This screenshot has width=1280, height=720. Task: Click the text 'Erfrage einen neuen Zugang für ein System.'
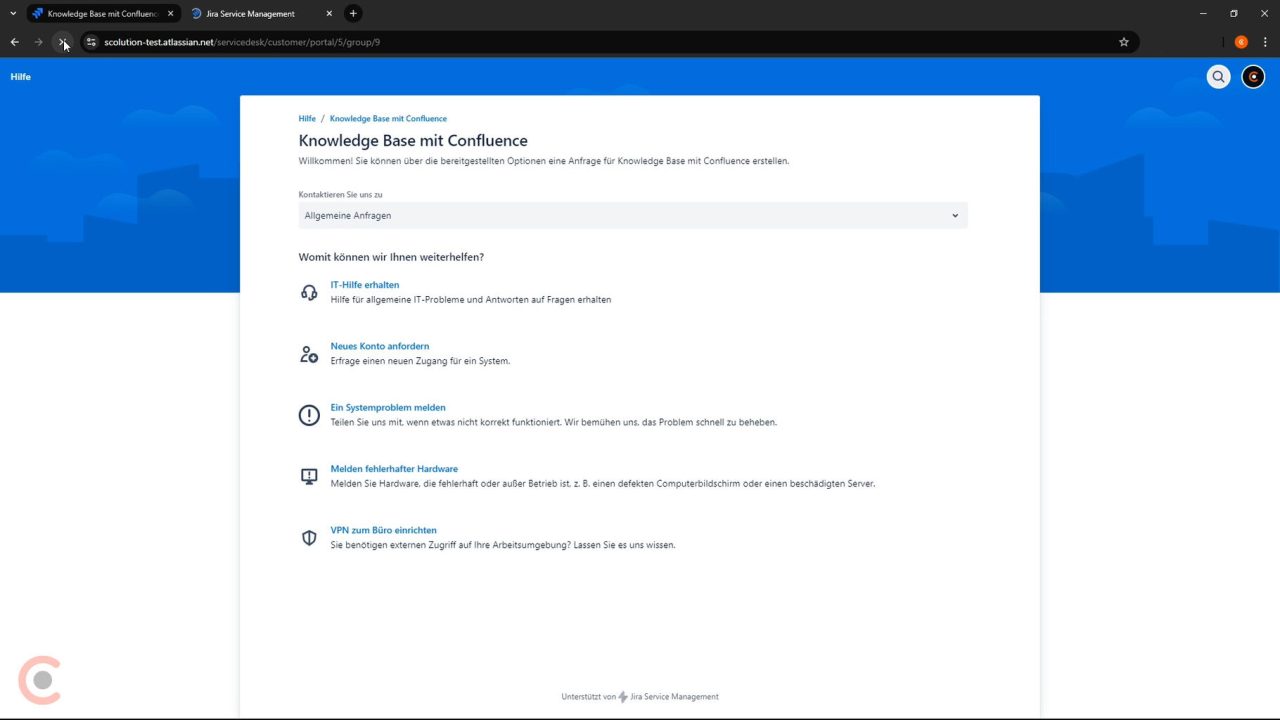coord(420,361)
